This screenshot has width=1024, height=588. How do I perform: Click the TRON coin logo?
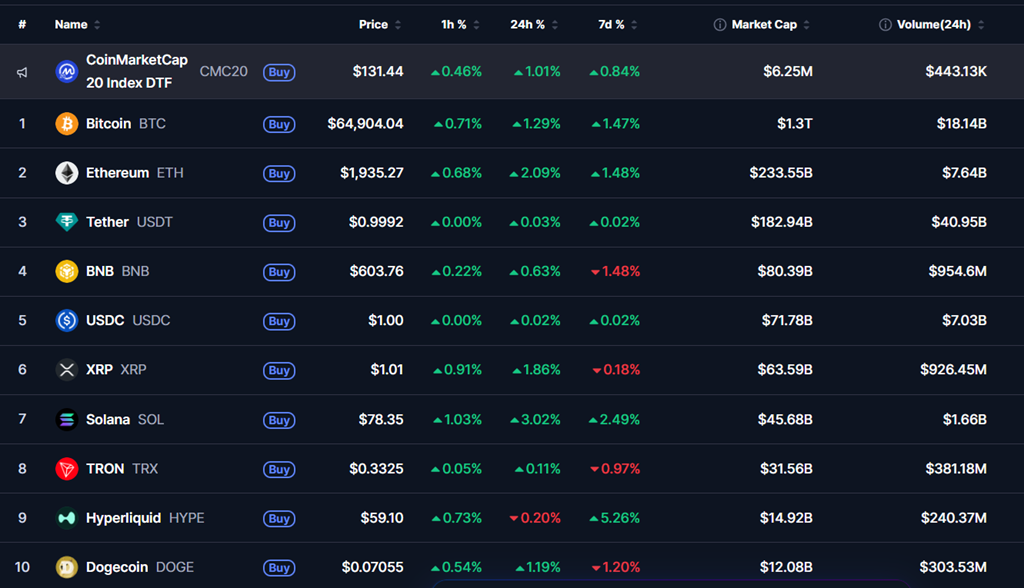[x=67, y=468]
